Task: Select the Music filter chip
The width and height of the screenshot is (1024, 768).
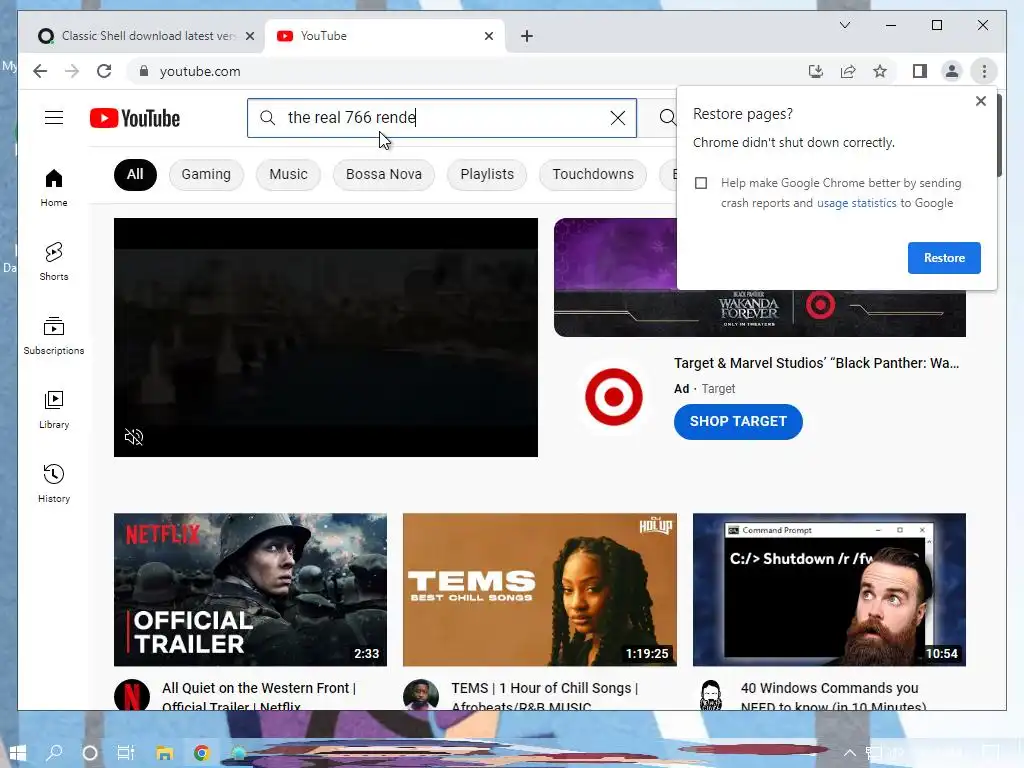Action: click(288, 174)
